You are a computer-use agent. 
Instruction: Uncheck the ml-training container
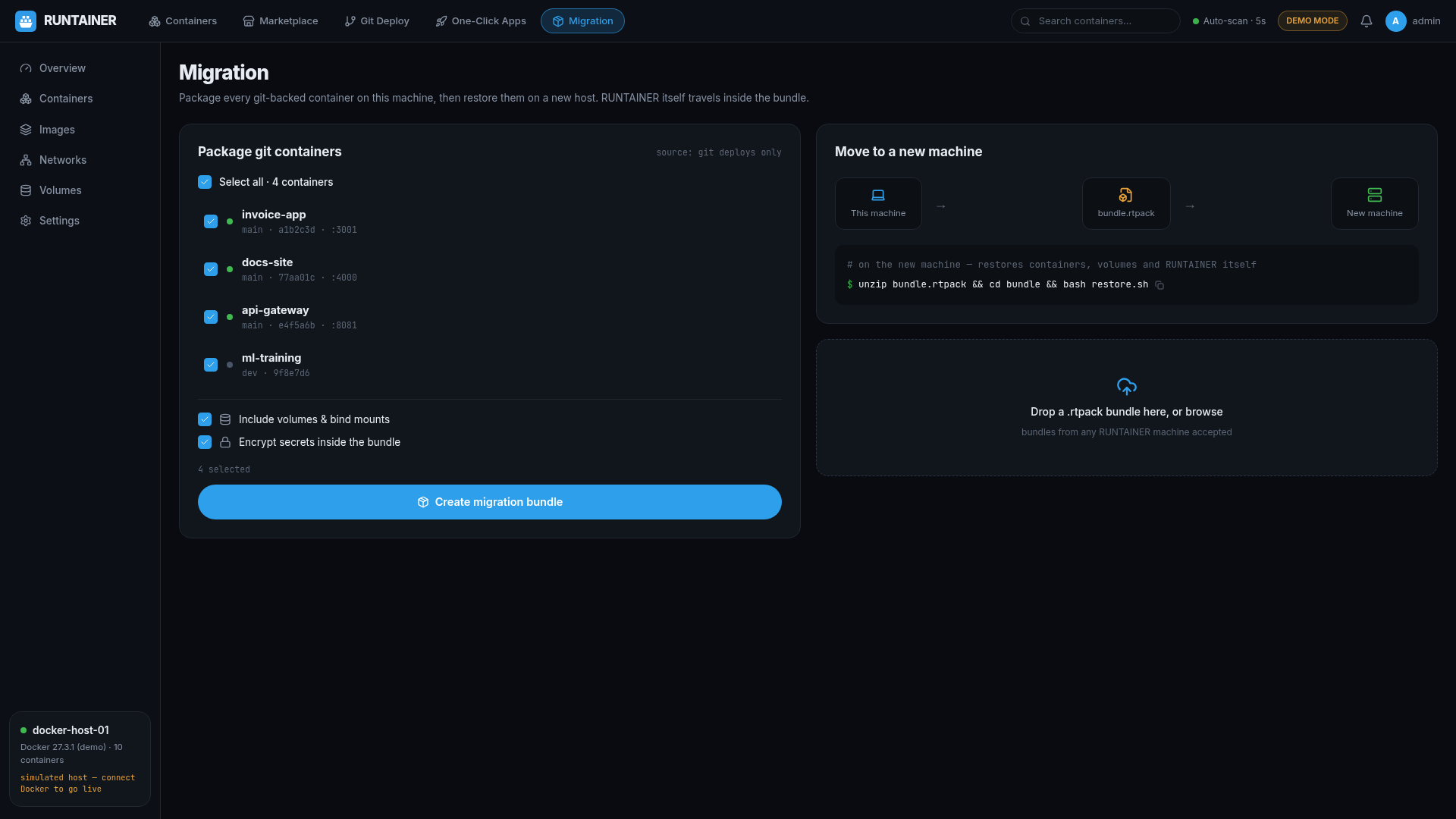tap(211, 365)
